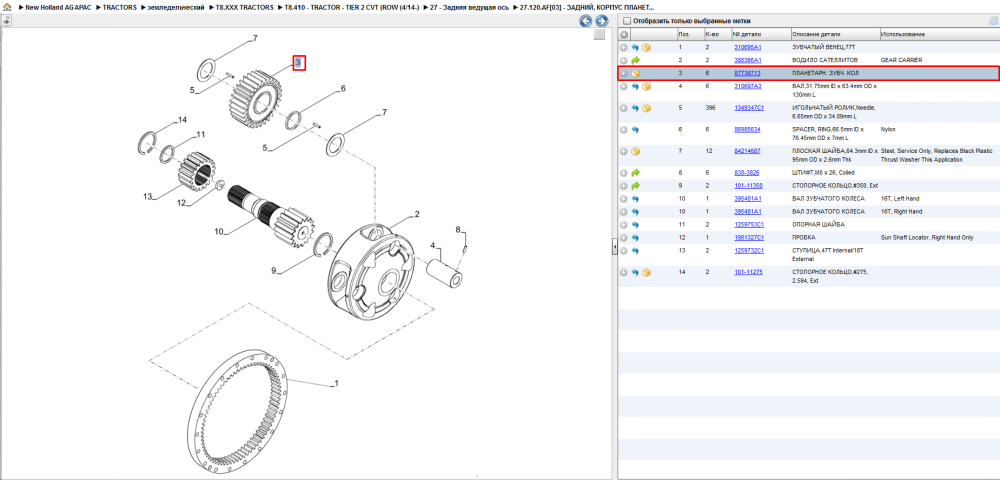Click the blue arrow icon for part 1259732C1
1000x480 pixels.
coord(635,251)
